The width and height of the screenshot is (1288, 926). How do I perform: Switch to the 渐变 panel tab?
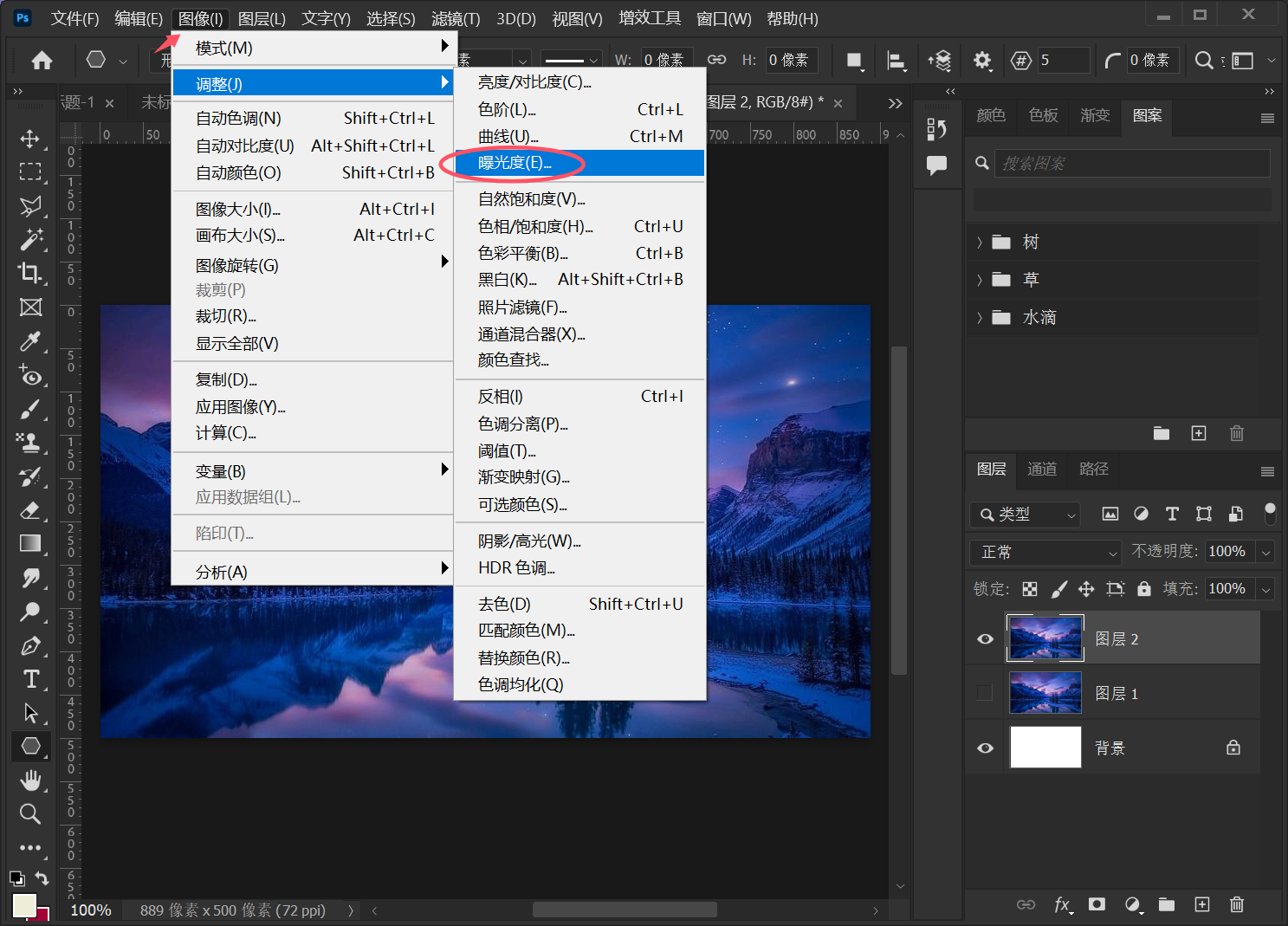(1095, 115)
